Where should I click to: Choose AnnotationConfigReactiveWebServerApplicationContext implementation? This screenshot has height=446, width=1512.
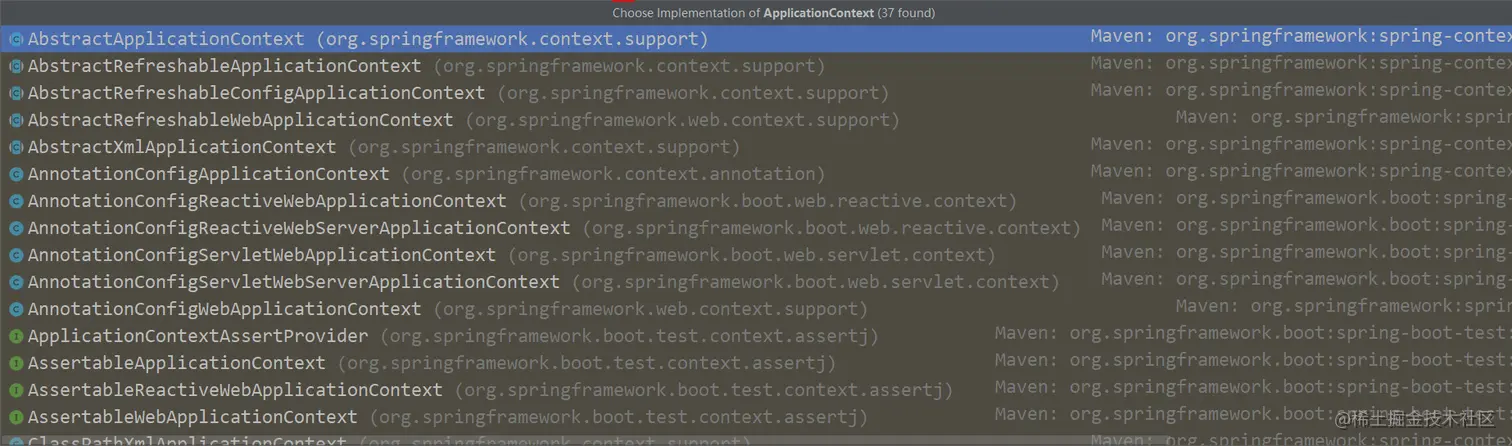pyautogui.click(x=299, y=228)
